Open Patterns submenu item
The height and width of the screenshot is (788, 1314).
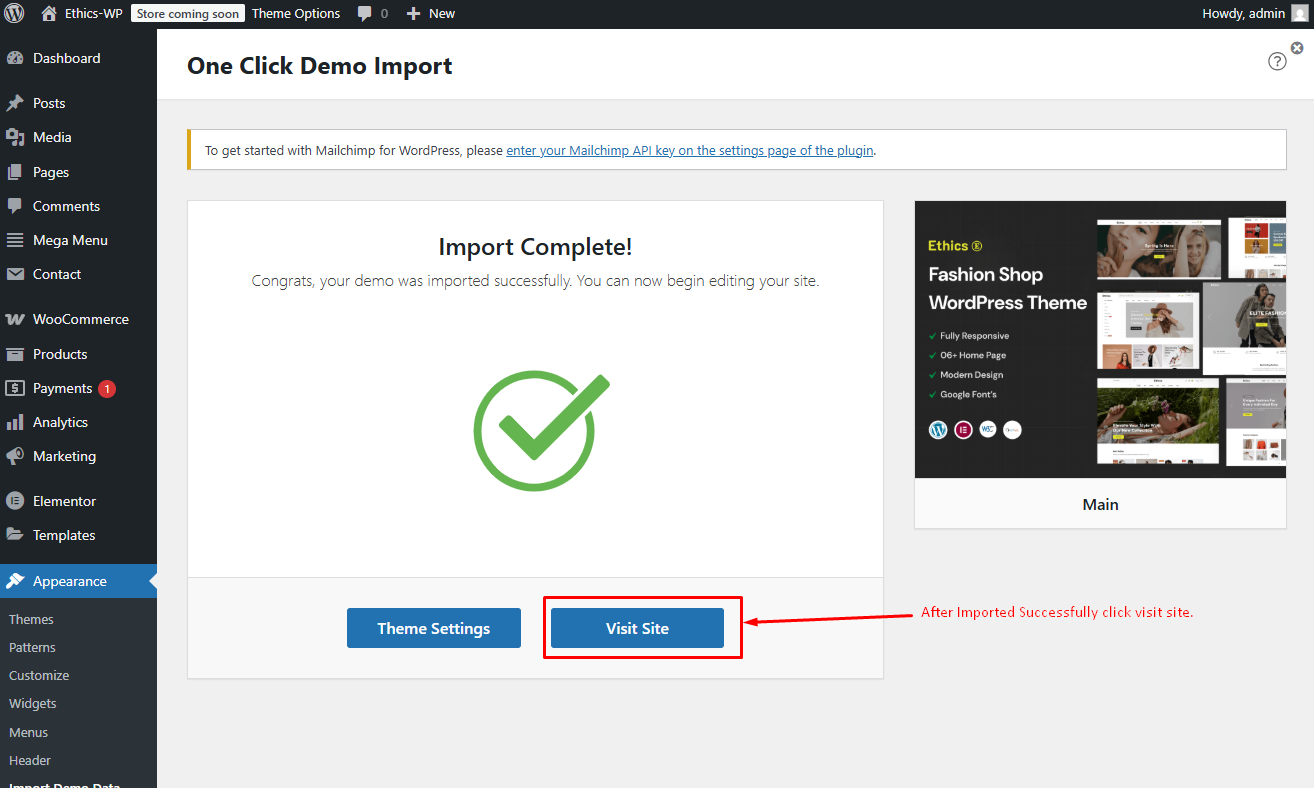32,647
